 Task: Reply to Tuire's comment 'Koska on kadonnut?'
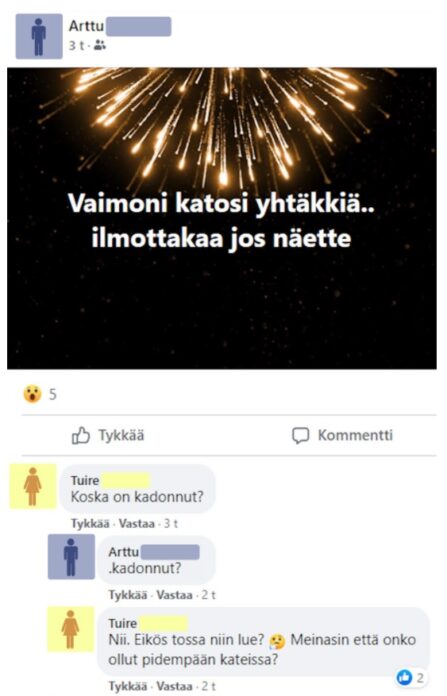point(137,524)
